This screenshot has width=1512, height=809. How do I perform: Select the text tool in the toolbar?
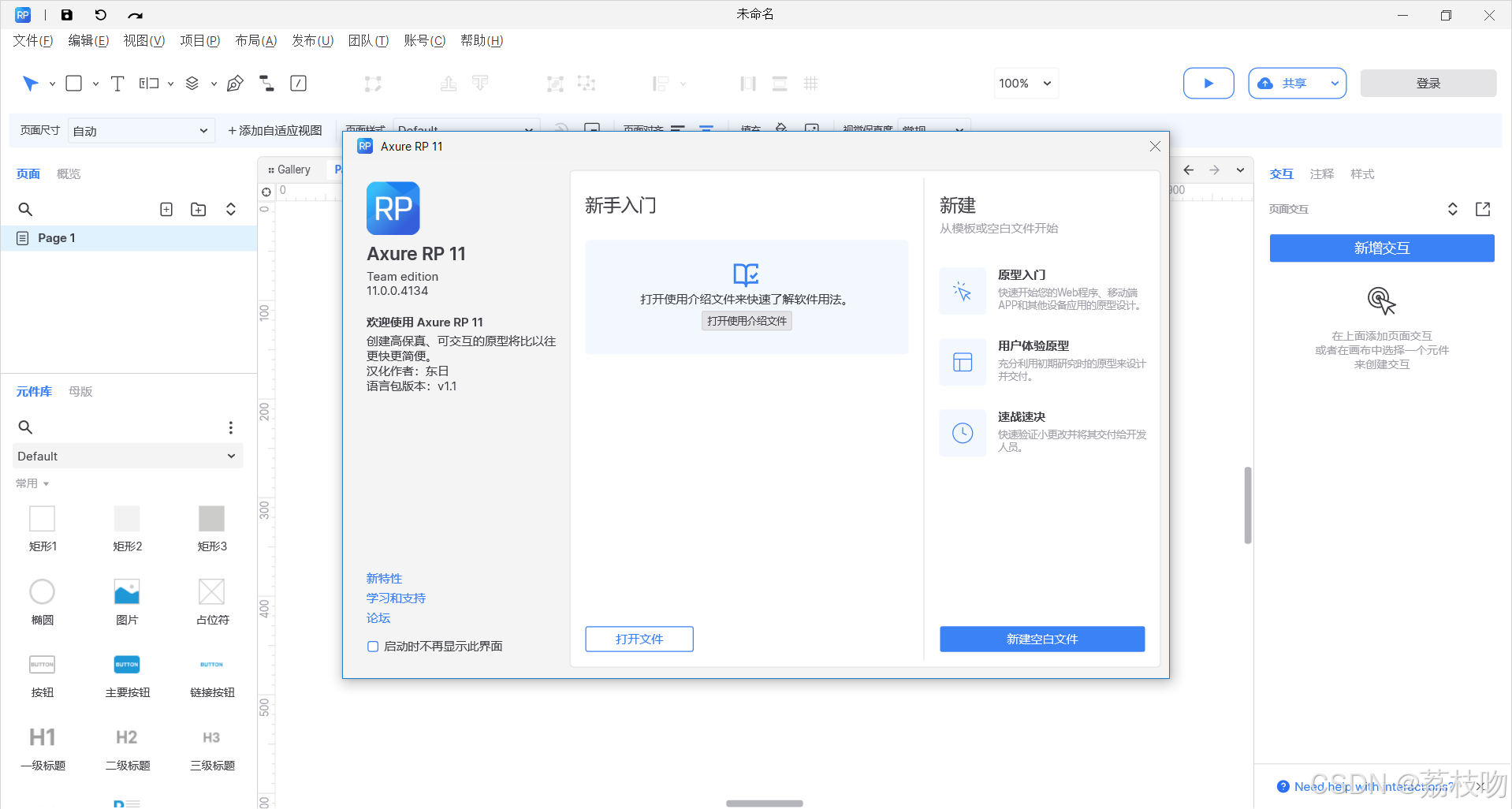pyautogui.click(x=117, y=83)
